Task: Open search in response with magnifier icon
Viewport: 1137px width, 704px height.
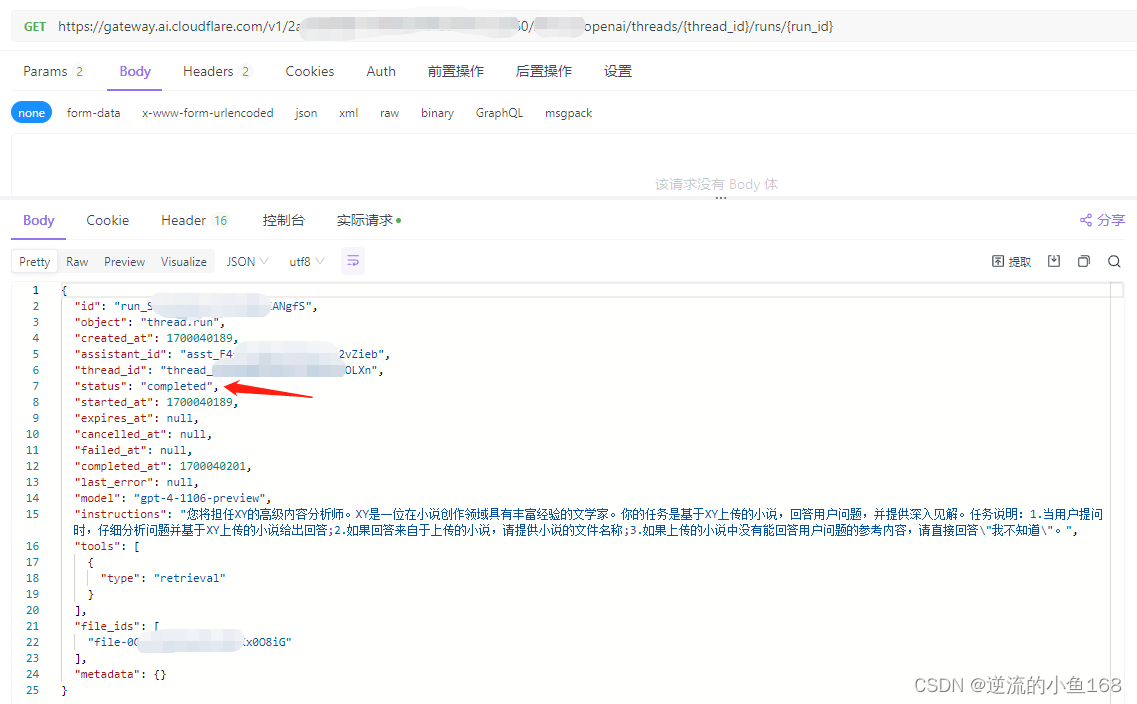Action: (x=1114, y=261)
